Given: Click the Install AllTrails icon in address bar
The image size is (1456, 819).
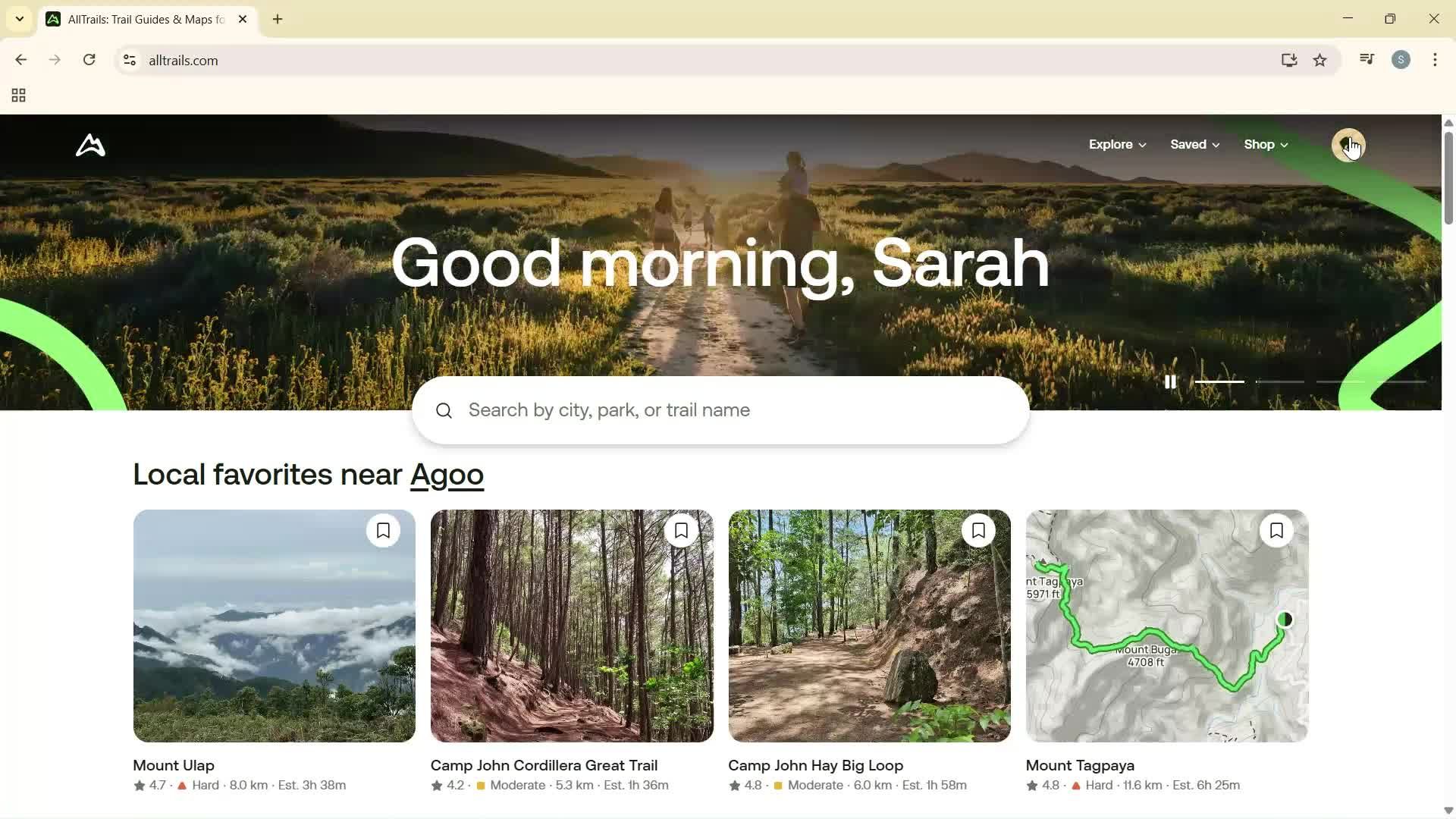Looking at the screenshot, I should click(1289, 60).
